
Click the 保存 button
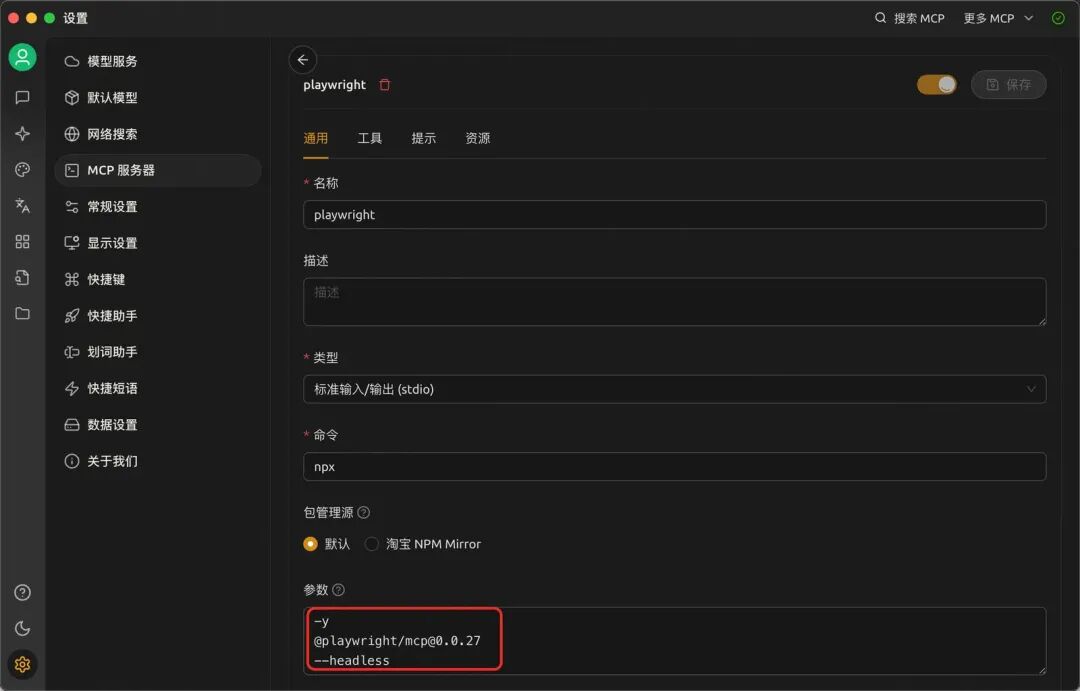(x=1008, y=85)
